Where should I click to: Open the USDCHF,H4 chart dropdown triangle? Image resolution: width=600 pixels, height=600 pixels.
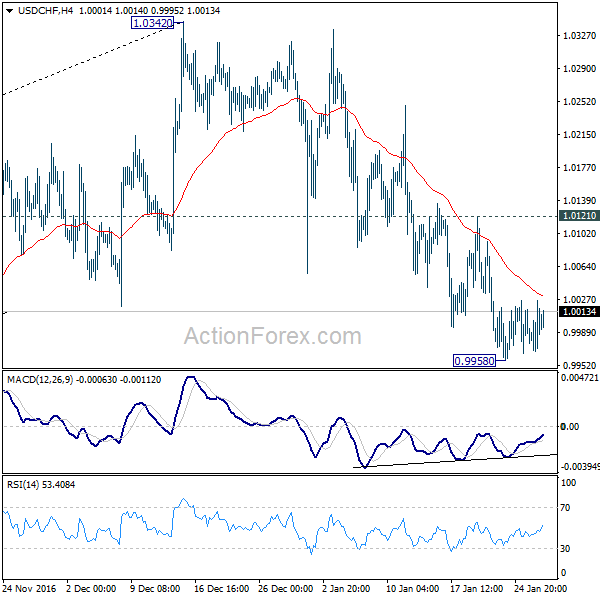10,11
